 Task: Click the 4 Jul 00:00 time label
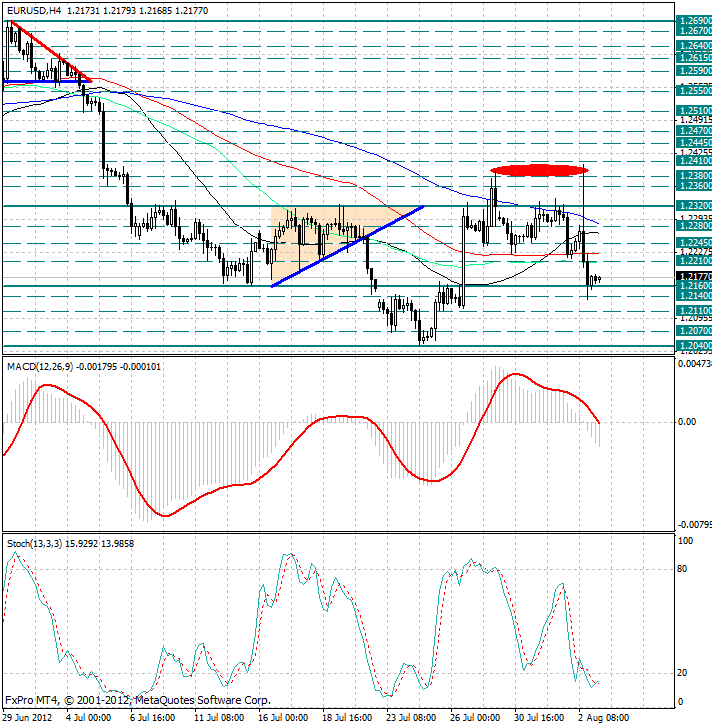coord(89,718)
